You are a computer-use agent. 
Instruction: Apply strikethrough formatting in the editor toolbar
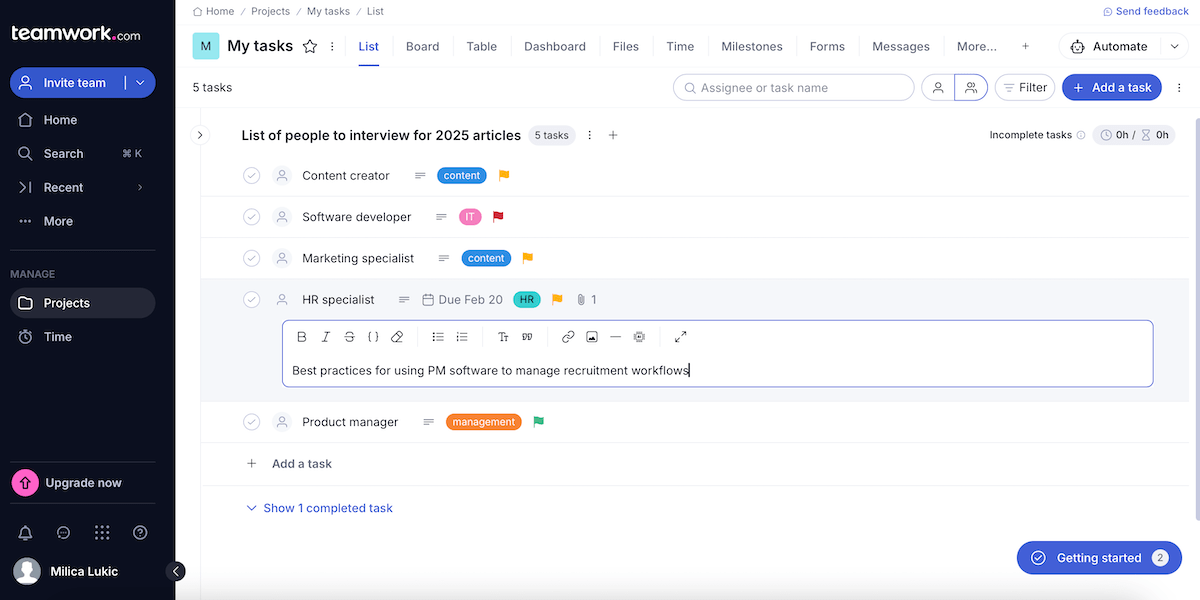pyautogui.click(x=349, y=336)
